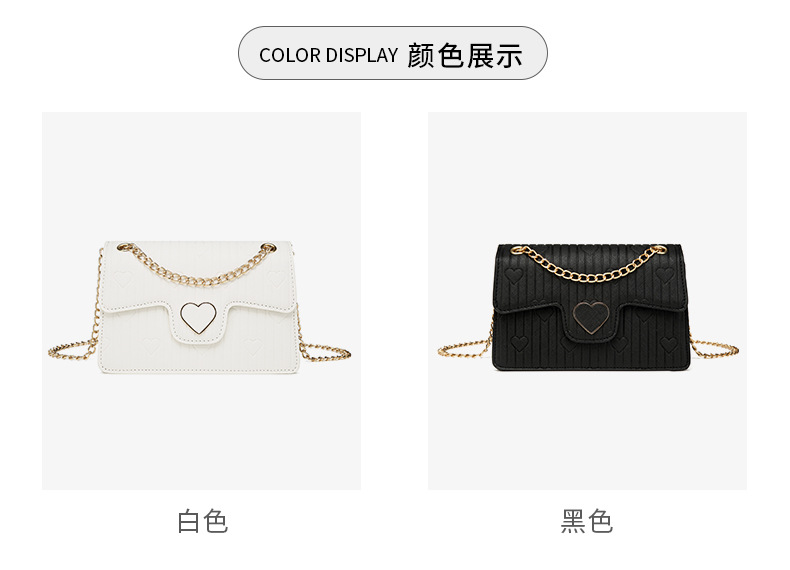Click the 颜色展示 Chinese heading text

[x=465, y=55]
